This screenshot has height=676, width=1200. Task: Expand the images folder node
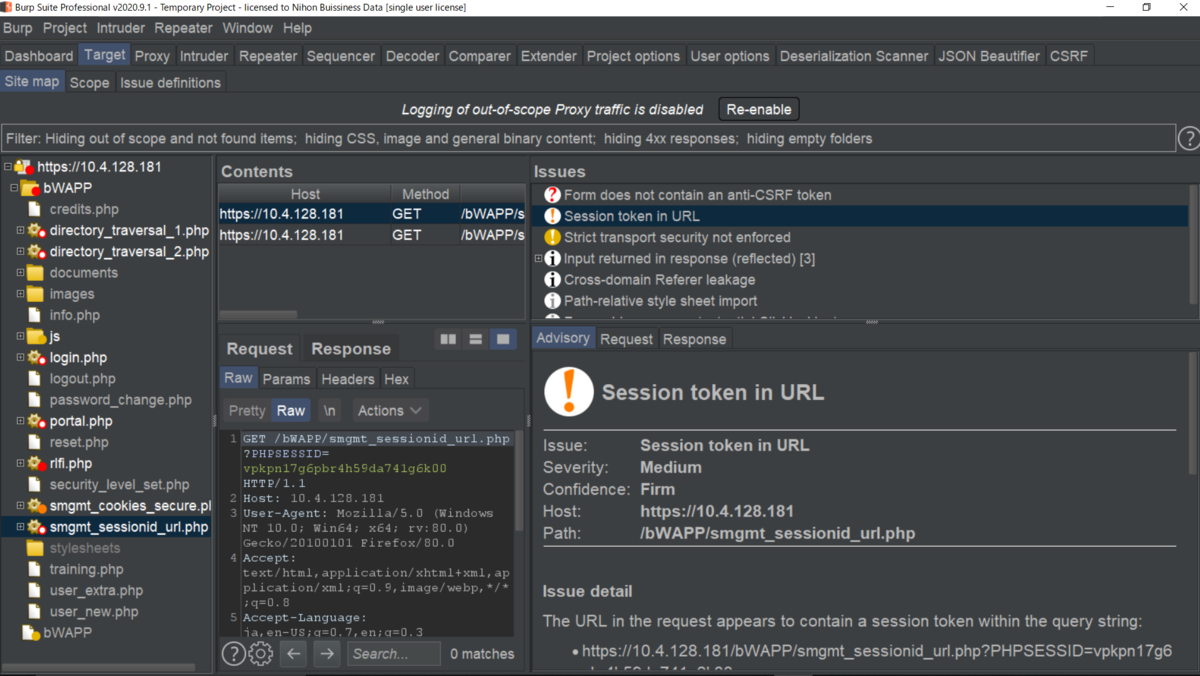[x=20, y=294]
